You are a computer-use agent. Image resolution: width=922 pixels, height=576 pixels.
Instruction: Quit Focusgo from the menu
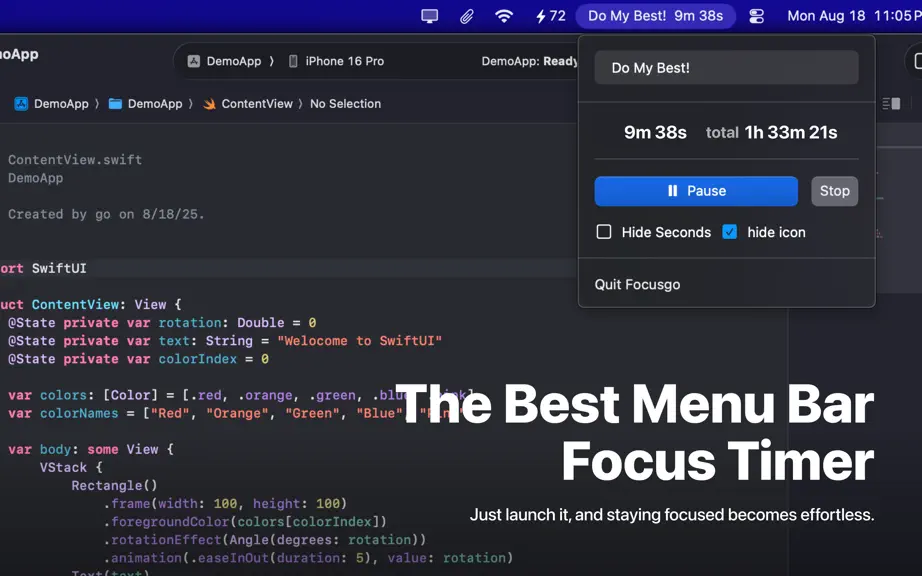[637, 284]
